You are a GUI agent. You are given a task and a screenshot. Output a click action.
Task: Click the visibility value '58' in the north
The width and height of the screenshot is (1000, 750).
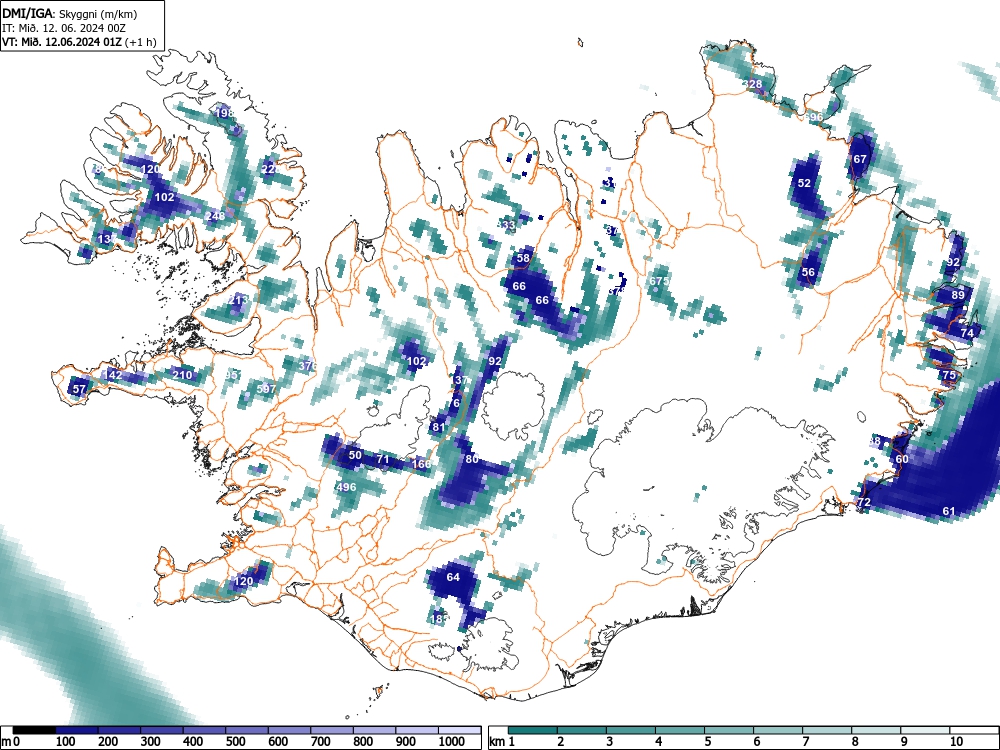(523, 258)
